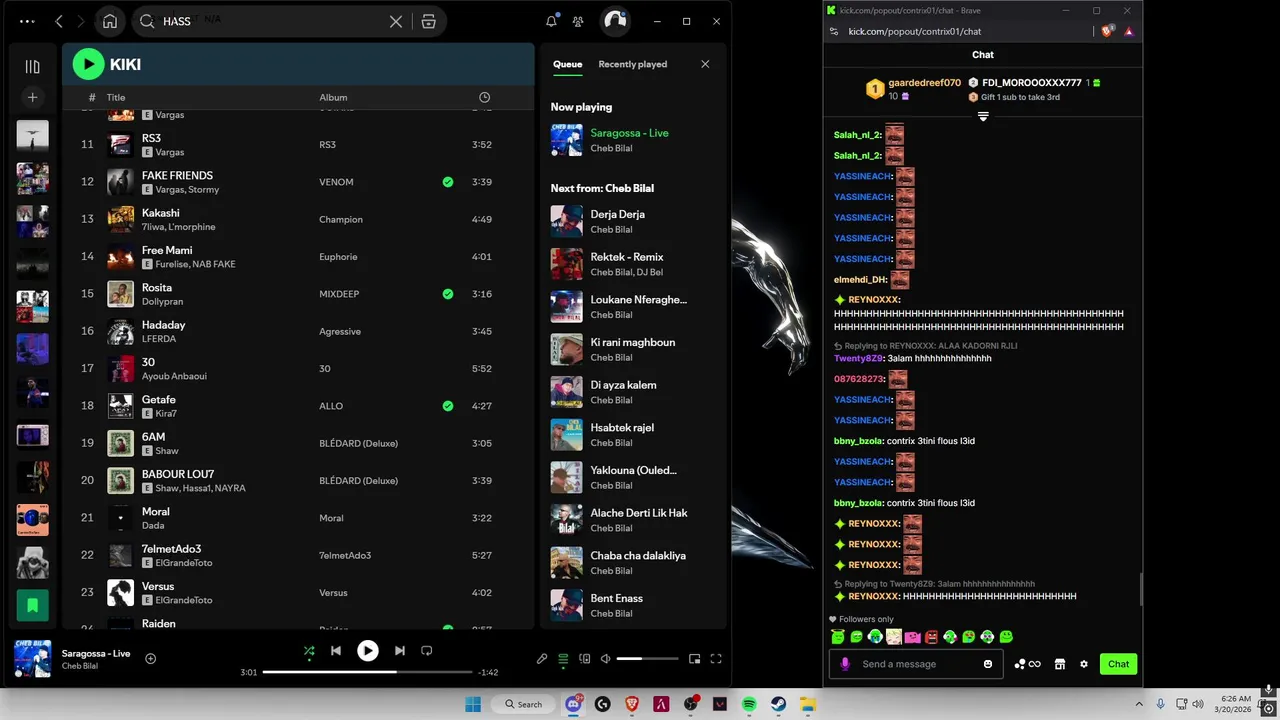Collapse the Kick gift leaderboard arrow
The width and height of the screenshot is (1280, 720).
(x=983, y=116)
